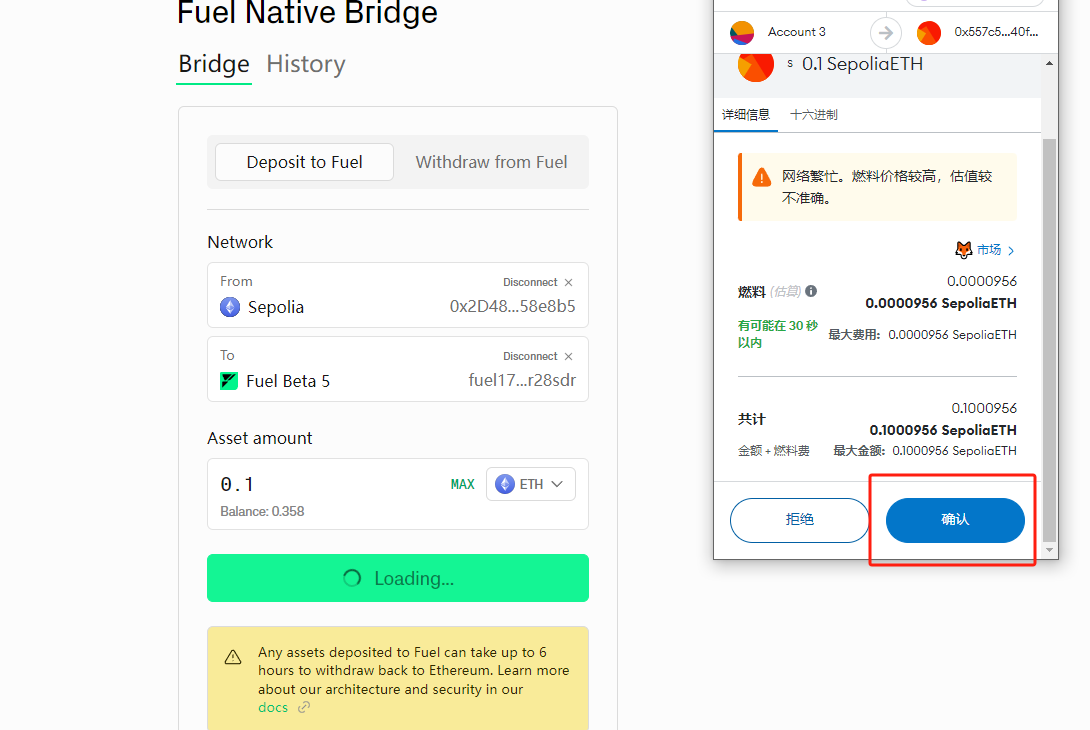This screenshot has width=1090, height=730.
Task: Open the docs link
Action: point(272,708)
